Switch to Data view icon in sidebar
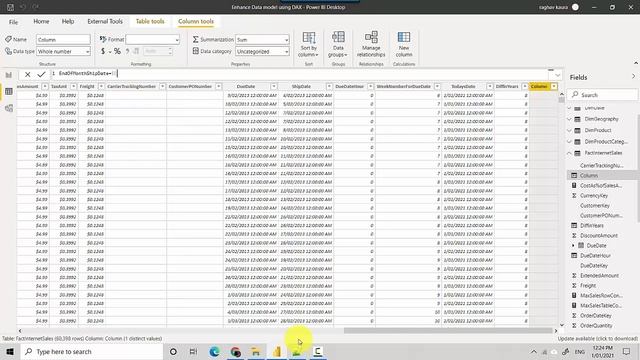This screenshot has height=360, width=640. point(9,91)
